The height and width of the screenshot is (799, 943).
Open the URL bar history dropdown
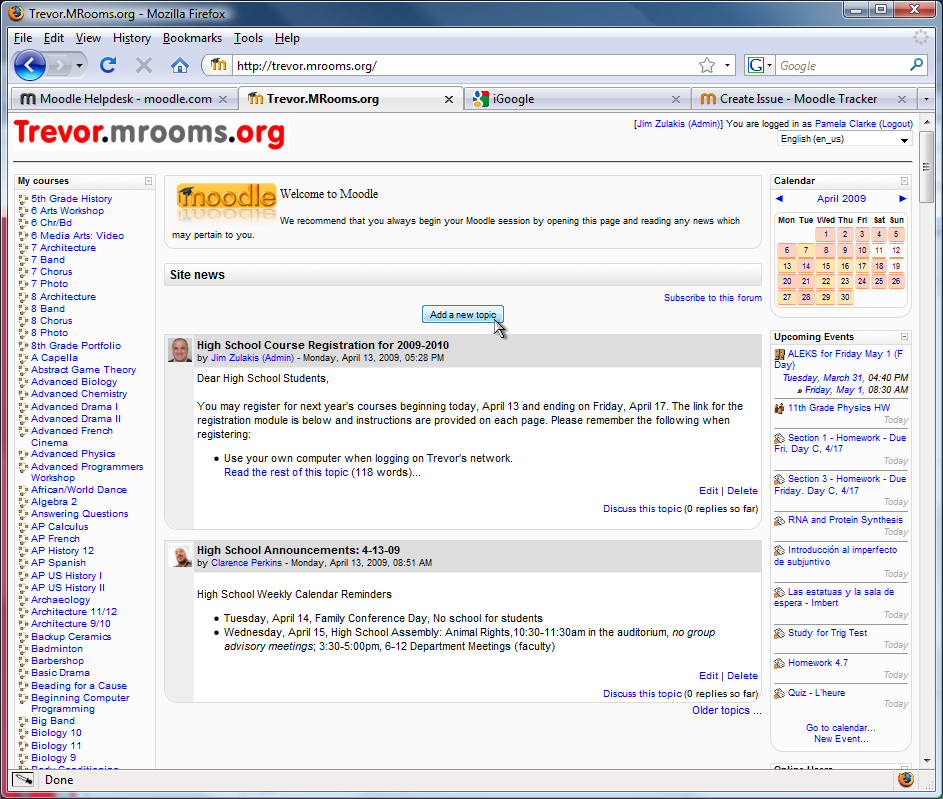pos(727,65)
